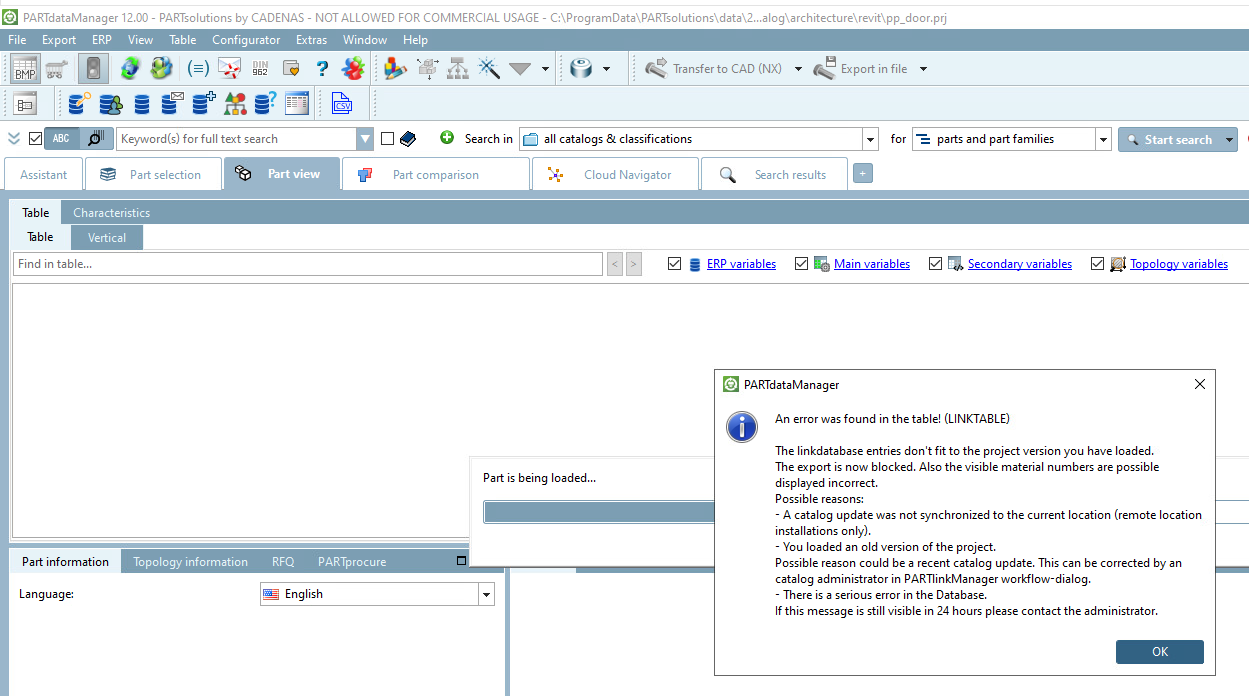
Task: Click the gray funnel triangle icon
Action: (520, 69)
